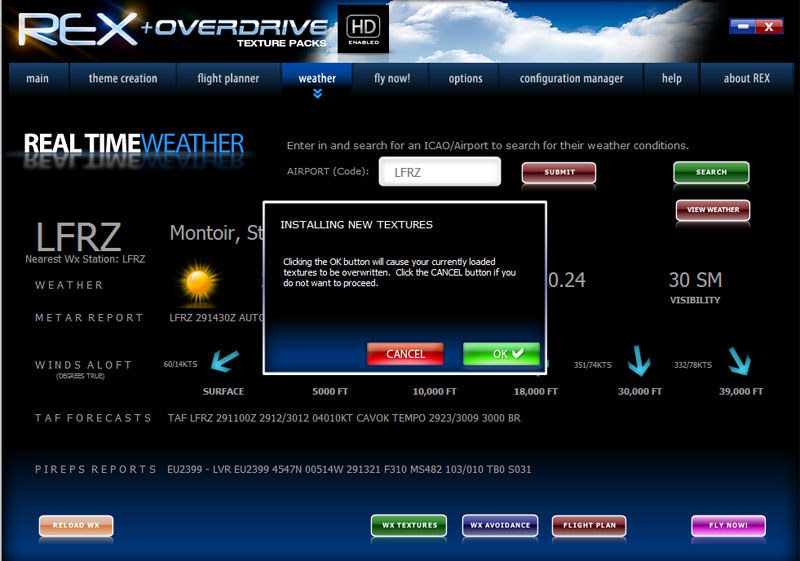The image size is (800, 561).
Task: Open configuration manager tab
Action: tap(571, 79)
